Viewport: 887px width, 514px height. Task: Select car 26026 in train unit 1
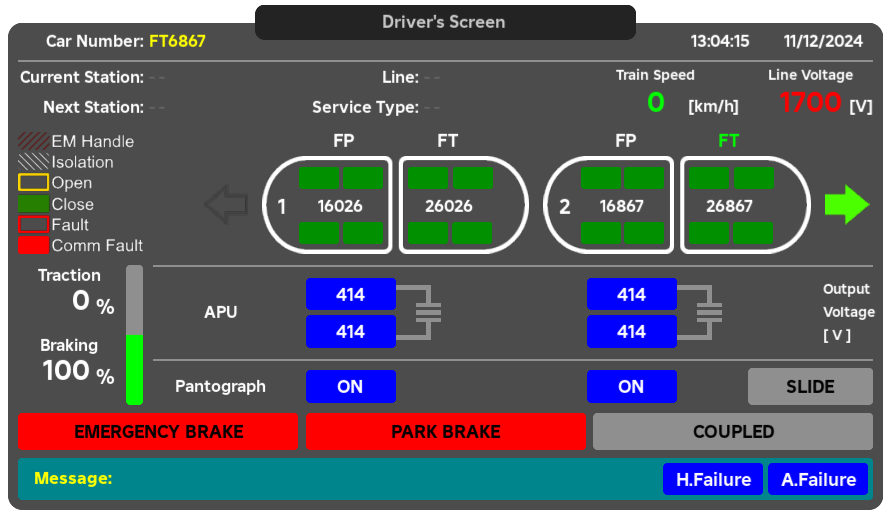[x=464, y=205]
